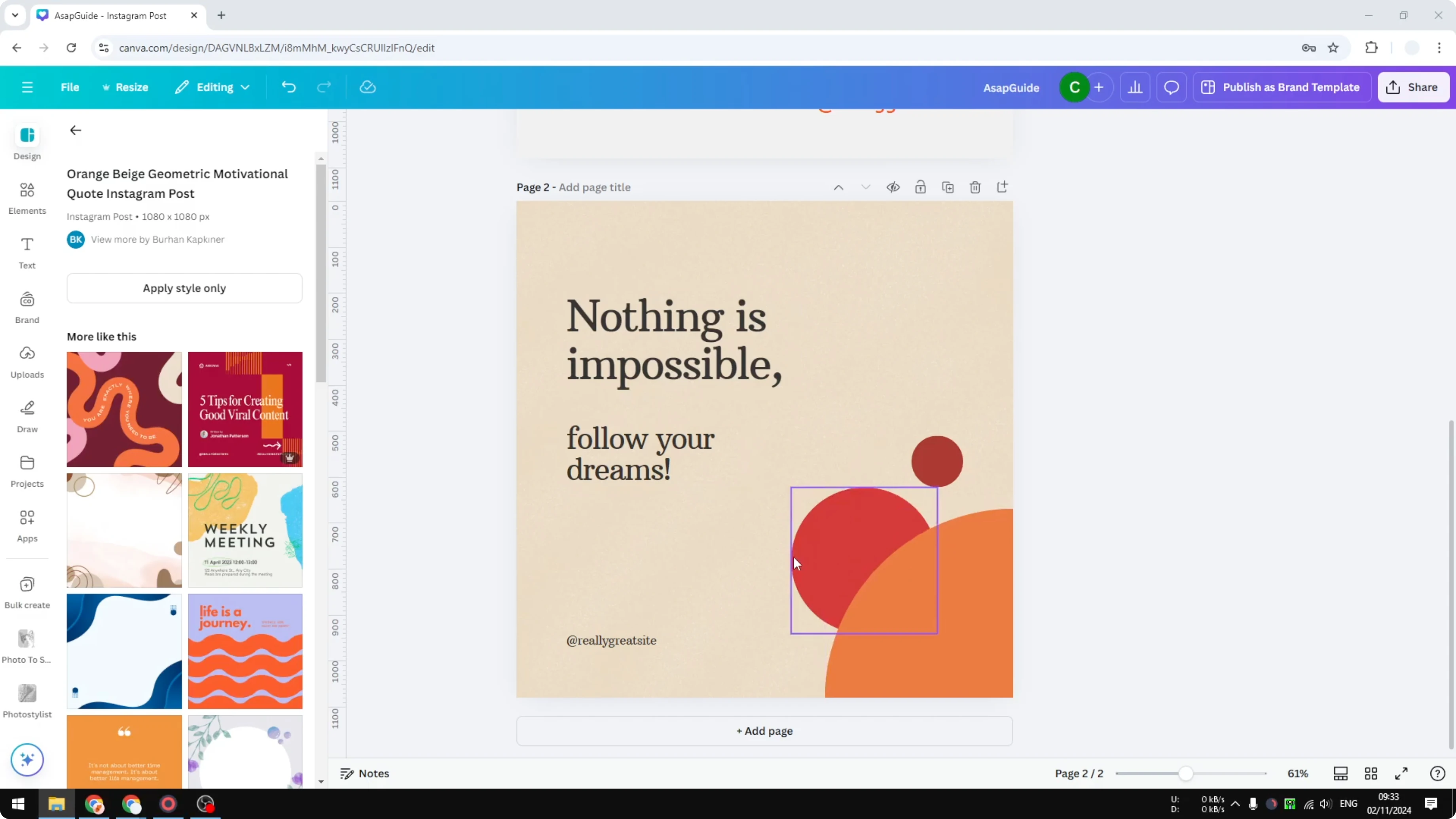Screen dimensions: 1456x819
Task: Duplicate Page 2 using the copy icon
Action: (948, 186)
